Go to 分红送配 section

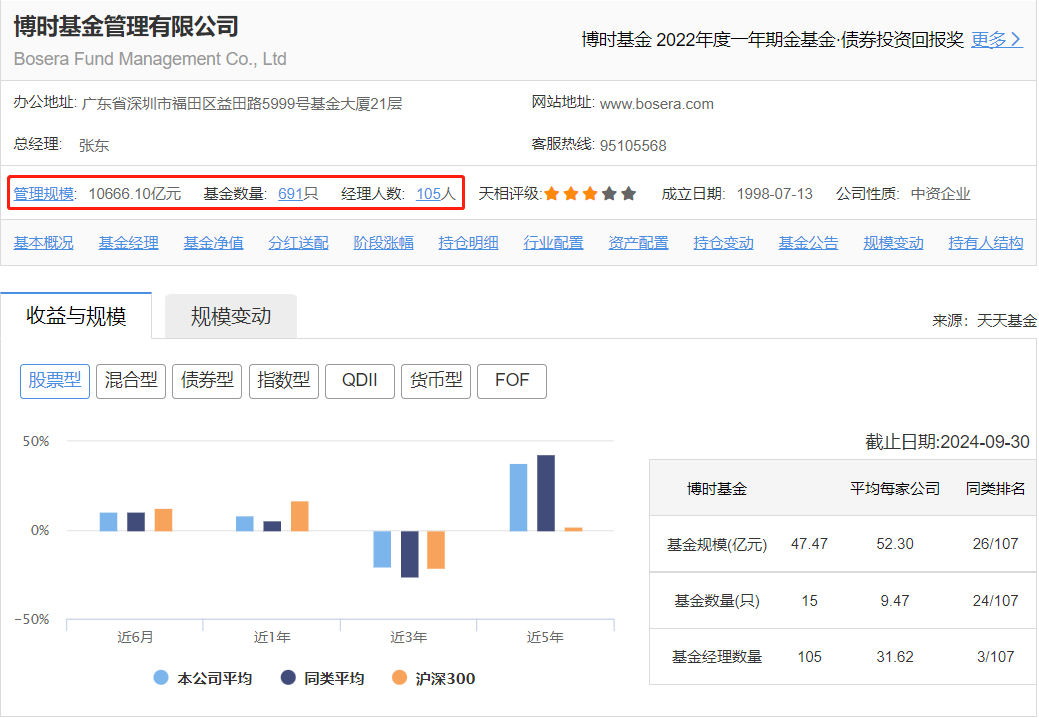298,243
